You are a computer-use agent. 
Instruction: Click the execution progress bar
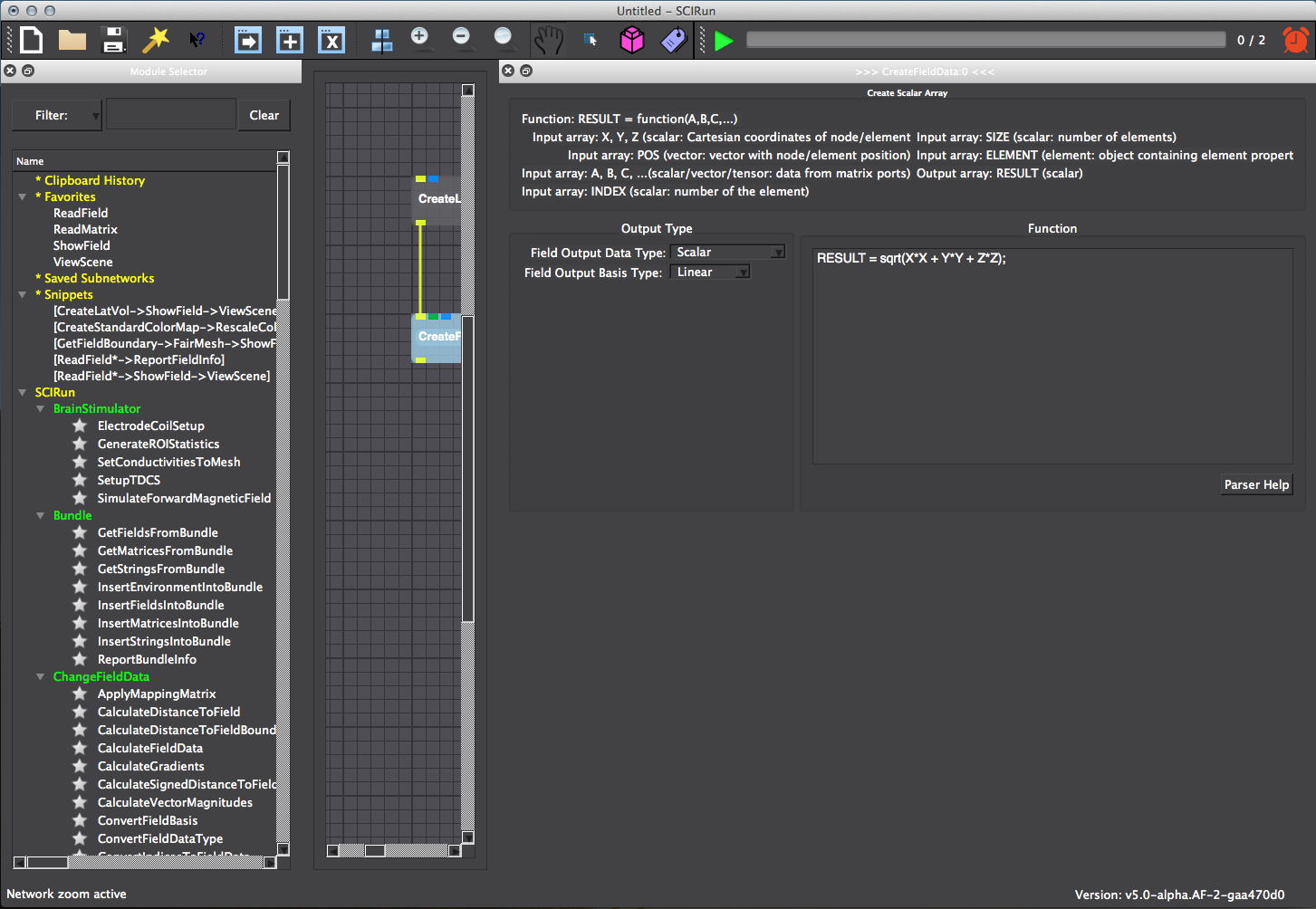[x=985, y=40]
